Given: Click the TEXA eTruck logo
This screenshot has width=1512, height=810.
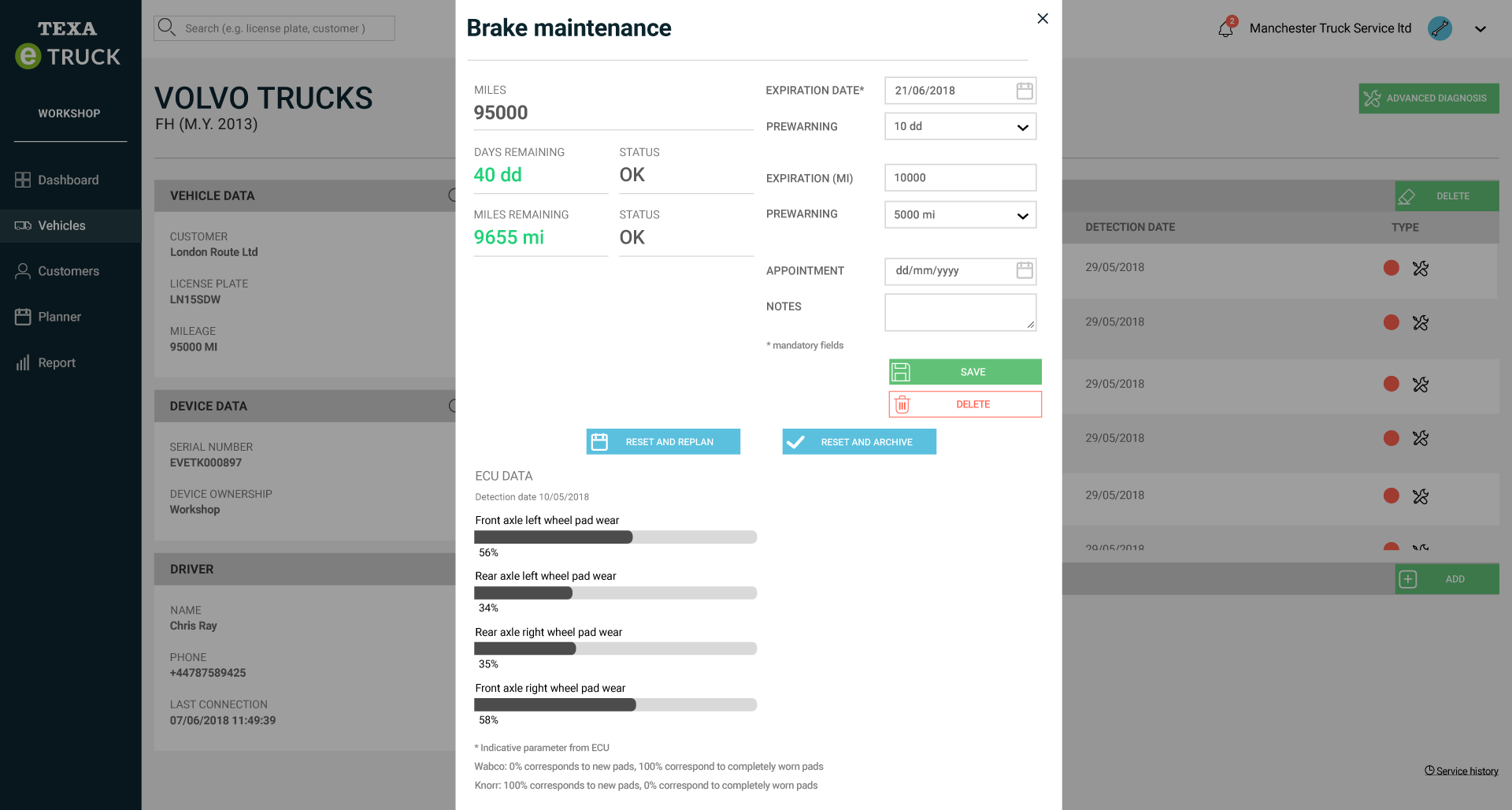Looking at the screenshot, I should pyautogui.click(x=69, y=45).
